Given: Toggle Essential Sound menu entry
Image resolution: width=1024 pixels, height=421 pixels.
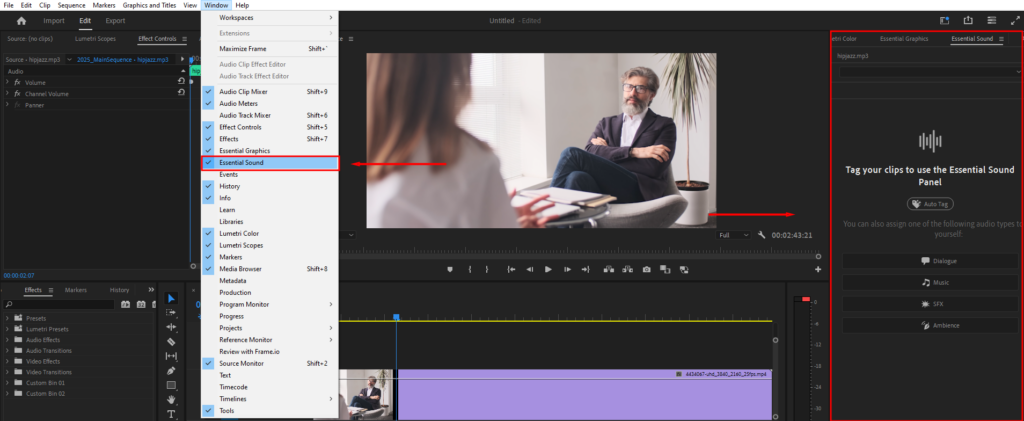Looking at the screenshot, I should pyautogui.click(x=270, y=163).
